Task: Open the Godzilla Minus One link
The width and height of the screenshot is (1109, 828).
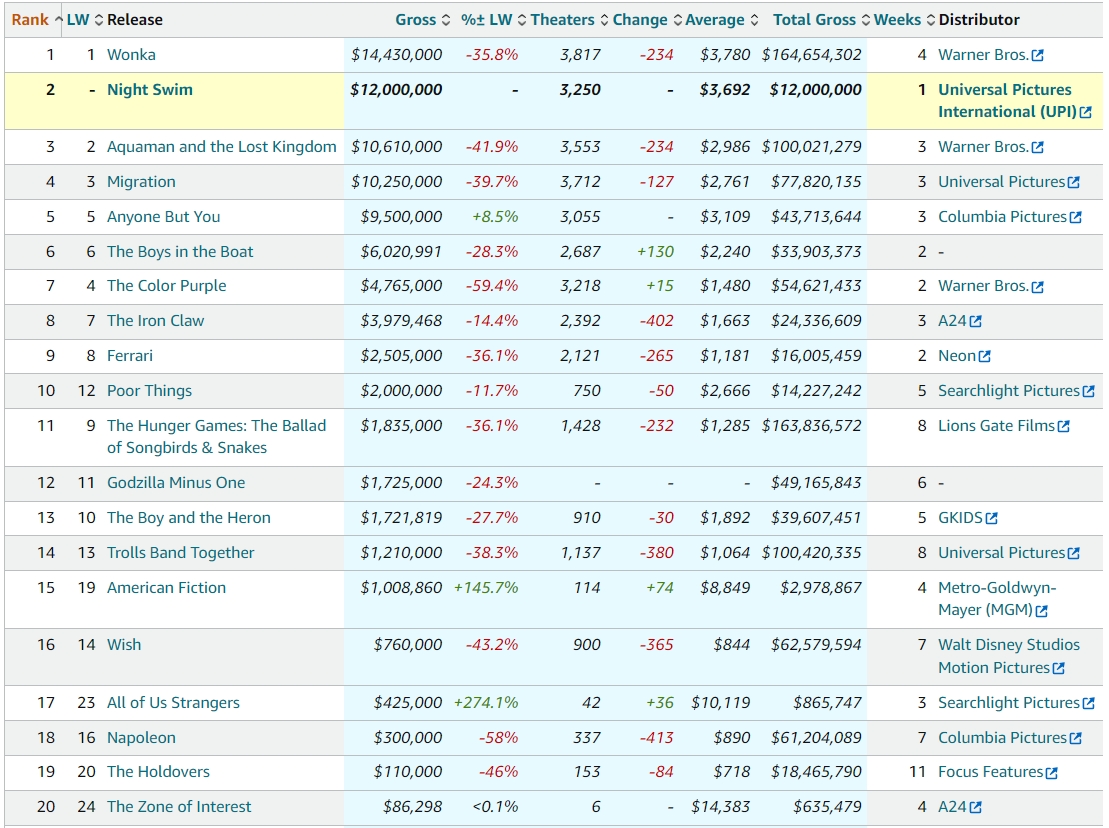Action: tap(175, 482)
